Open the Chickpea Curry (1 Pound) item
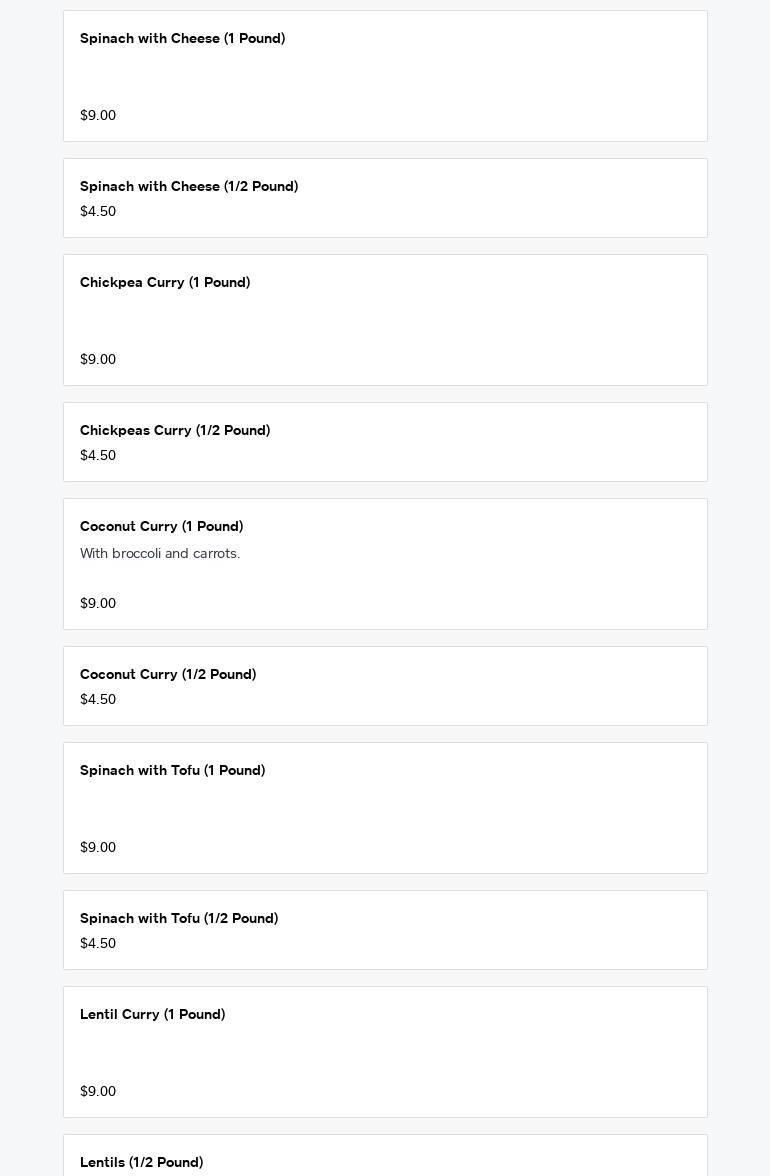The image size is (770, 1176). pos(165,283)
